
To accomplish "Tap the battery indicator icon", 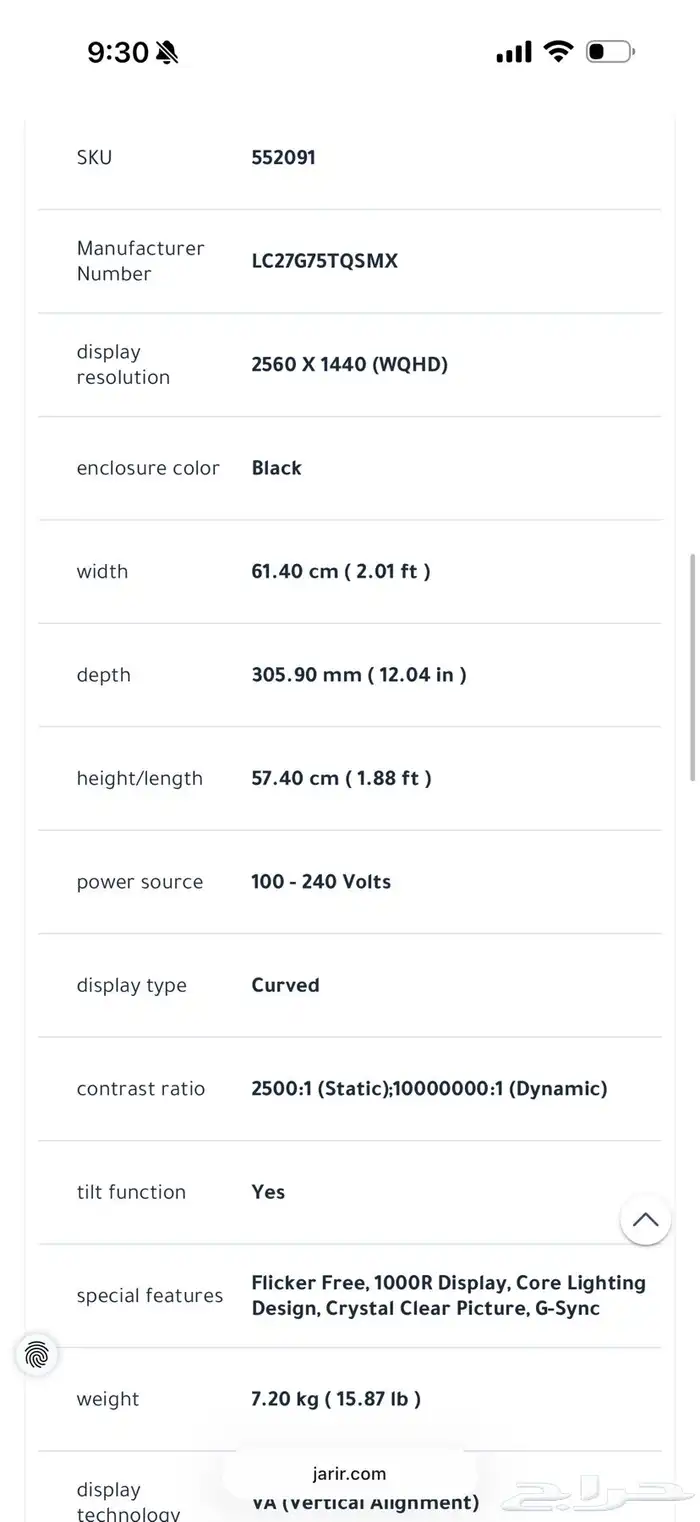I will point(609,51).
